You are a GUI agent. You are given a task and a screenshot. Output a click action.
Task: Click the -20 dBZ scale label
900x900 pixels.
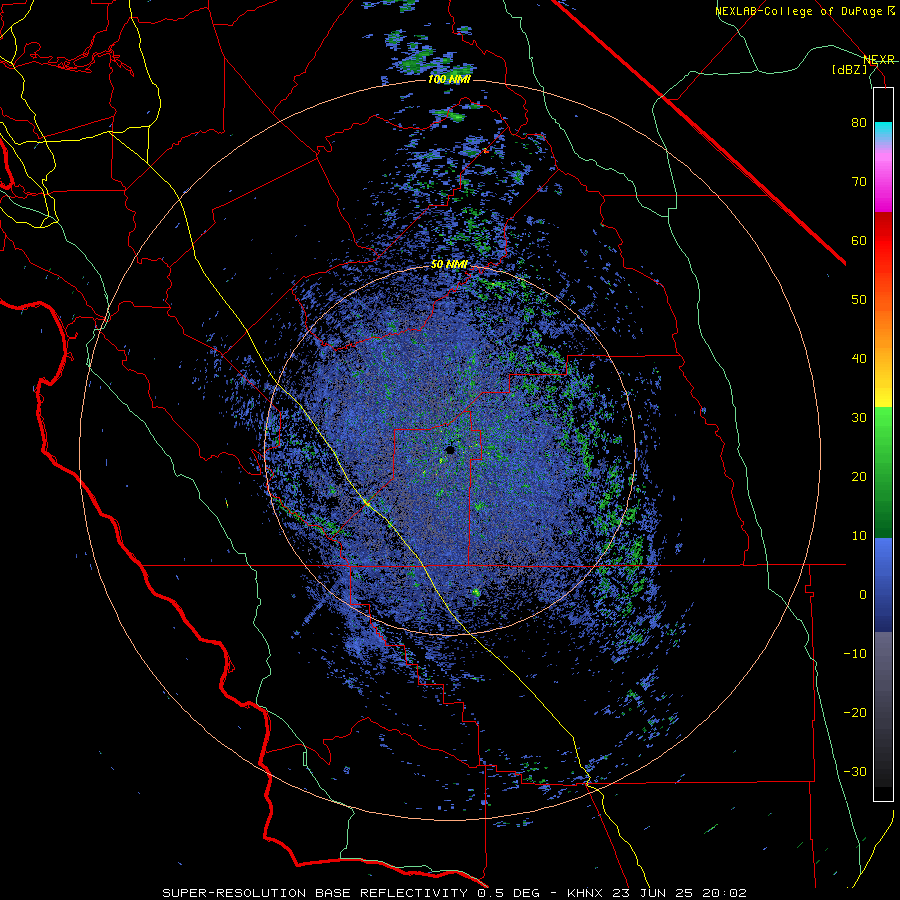coord(855,713)
